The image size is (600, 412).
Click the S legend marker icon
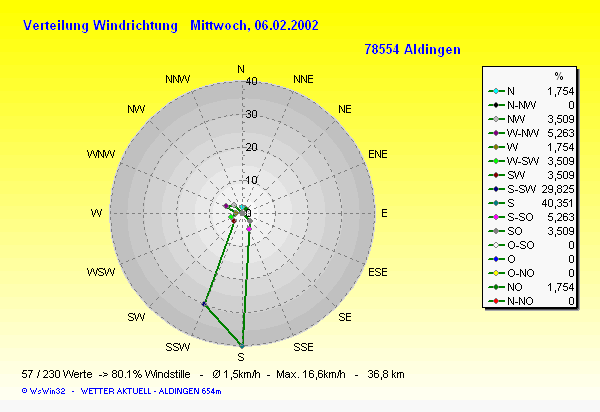(x=497, y=202)
